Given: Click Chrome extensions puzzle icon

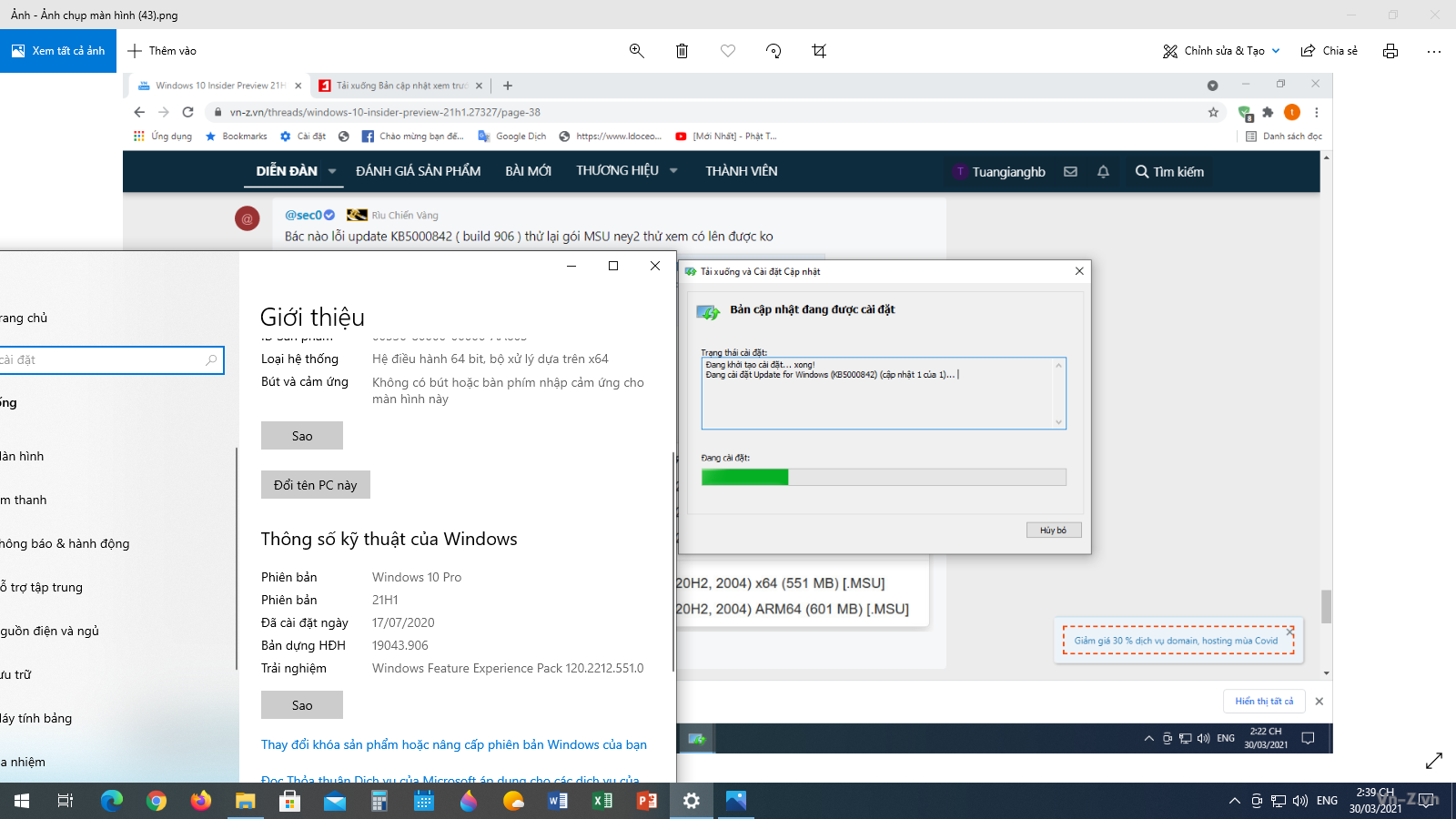Looking at the screenshot, I should [x=1268, y=112].
